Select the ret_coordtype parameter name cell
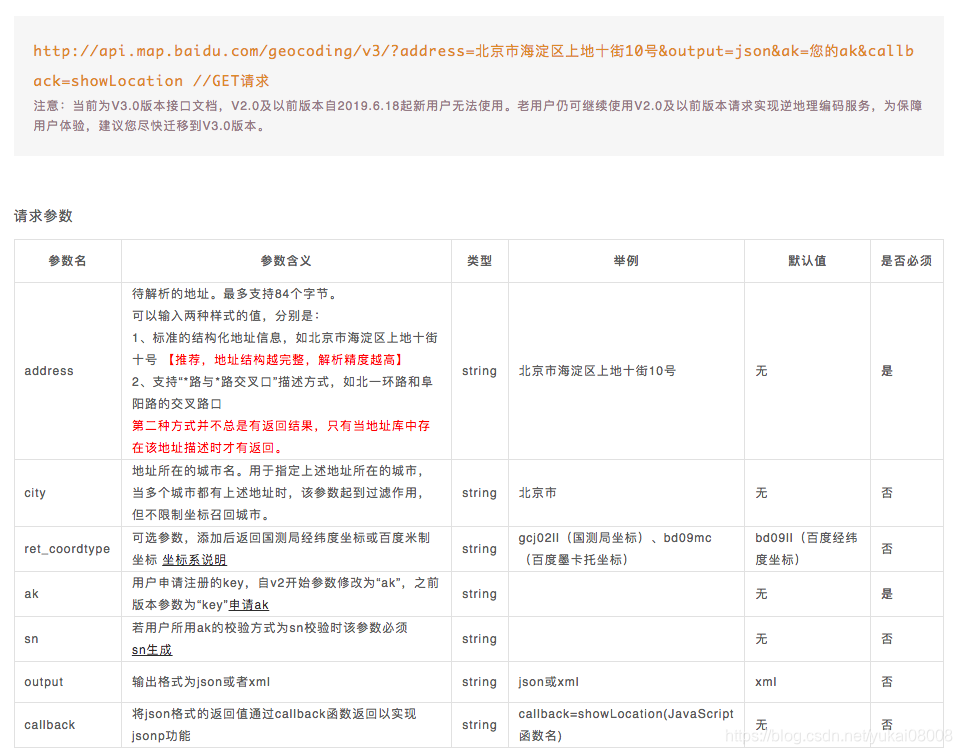The image size is (962, 754). [x=67, y=549]
